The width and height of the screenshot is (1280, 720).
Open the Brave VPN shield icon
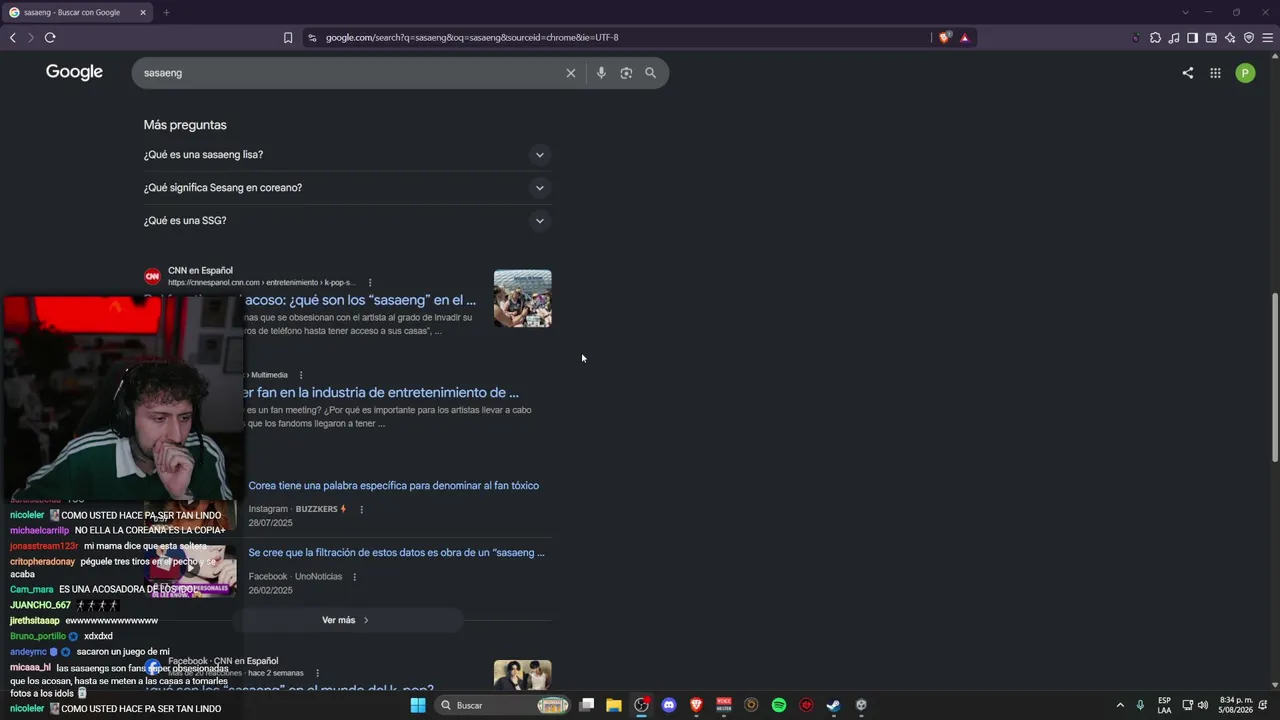pyautogui.click(x=1249, y=38)
